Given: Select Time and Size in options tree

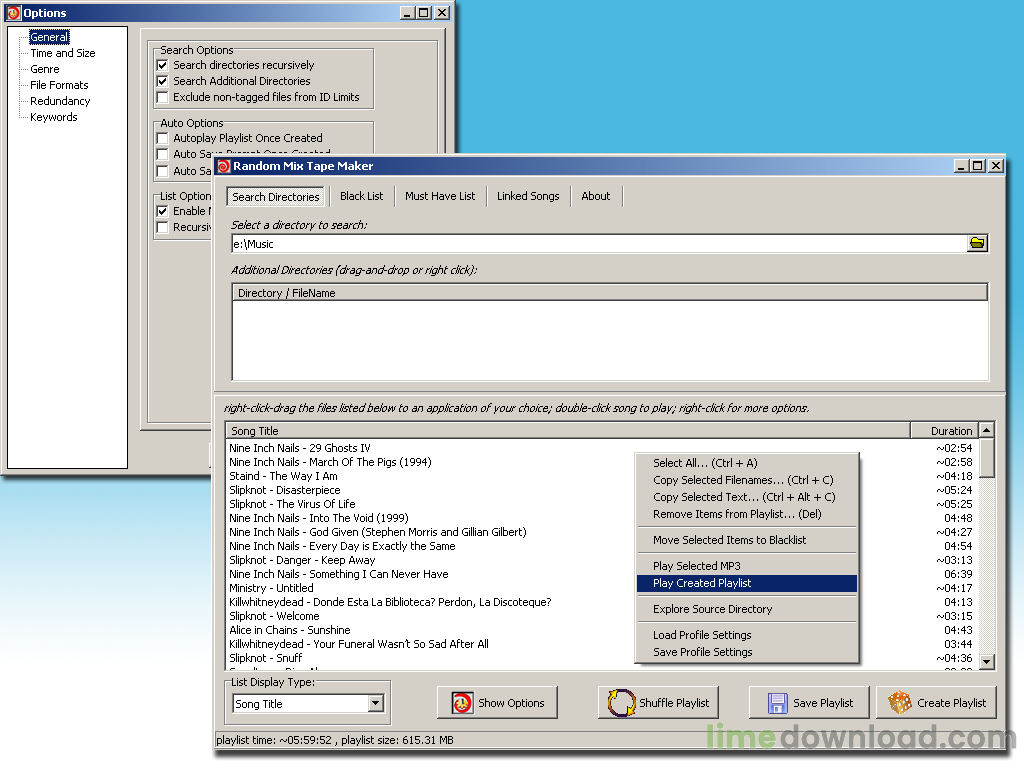Looking at the screenshot, I should (63, 53).
